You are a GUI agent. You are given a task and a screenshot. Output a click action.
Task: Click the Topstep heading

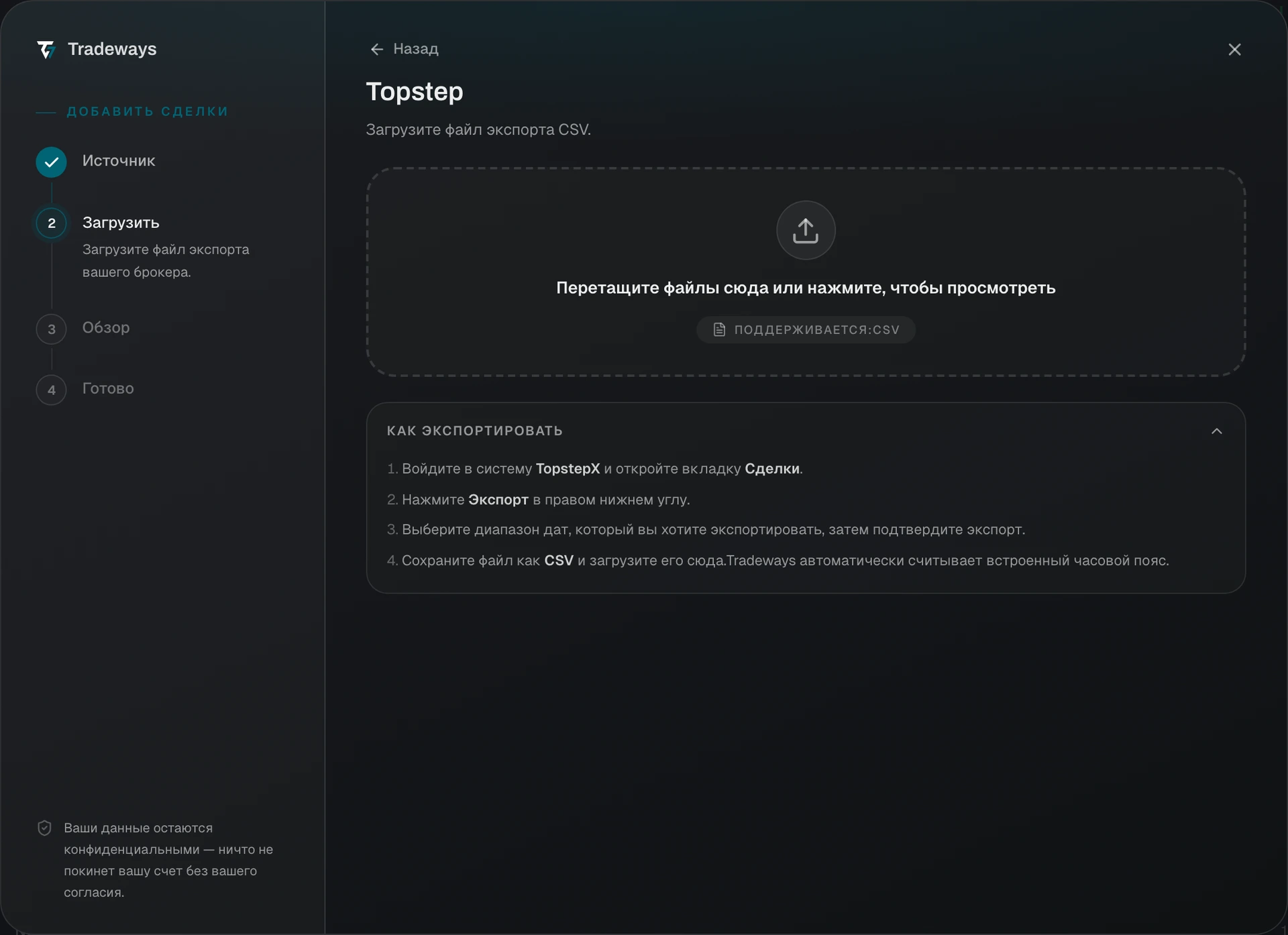[x=415, y=91]
